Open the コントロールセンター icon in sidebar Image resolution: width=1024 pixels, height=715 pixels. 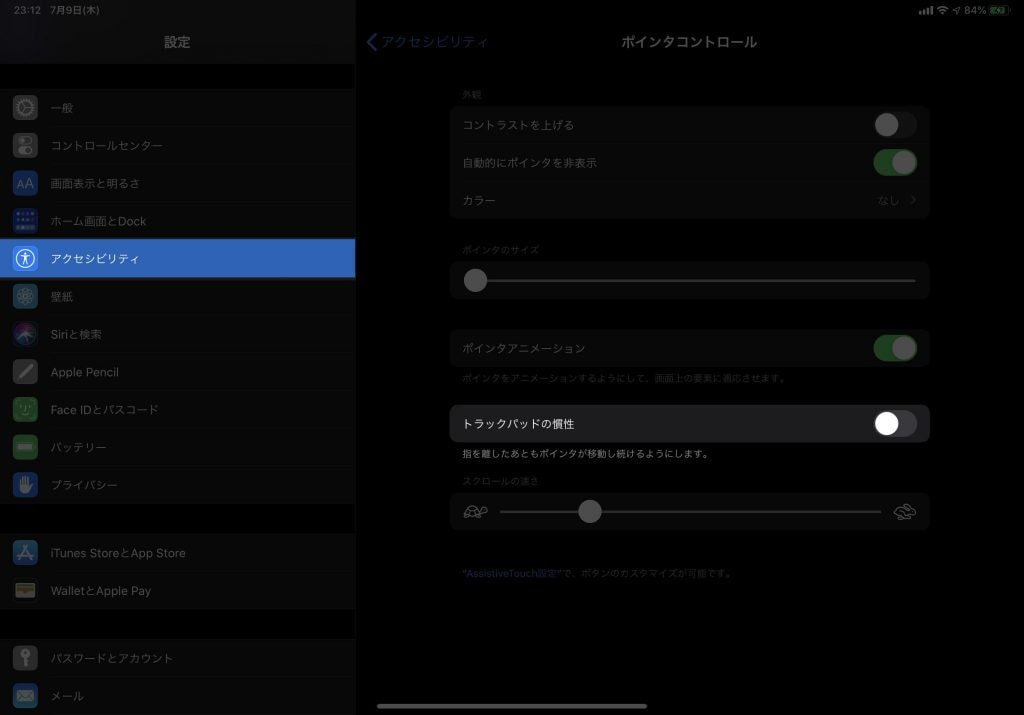(x=25, y=146)
